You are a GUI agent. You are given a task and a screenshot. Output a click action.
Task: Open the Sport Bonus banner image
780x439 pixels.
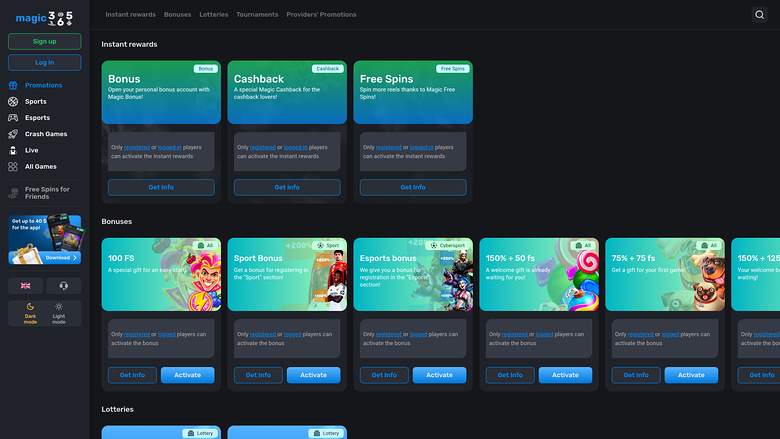coord(287,274)
